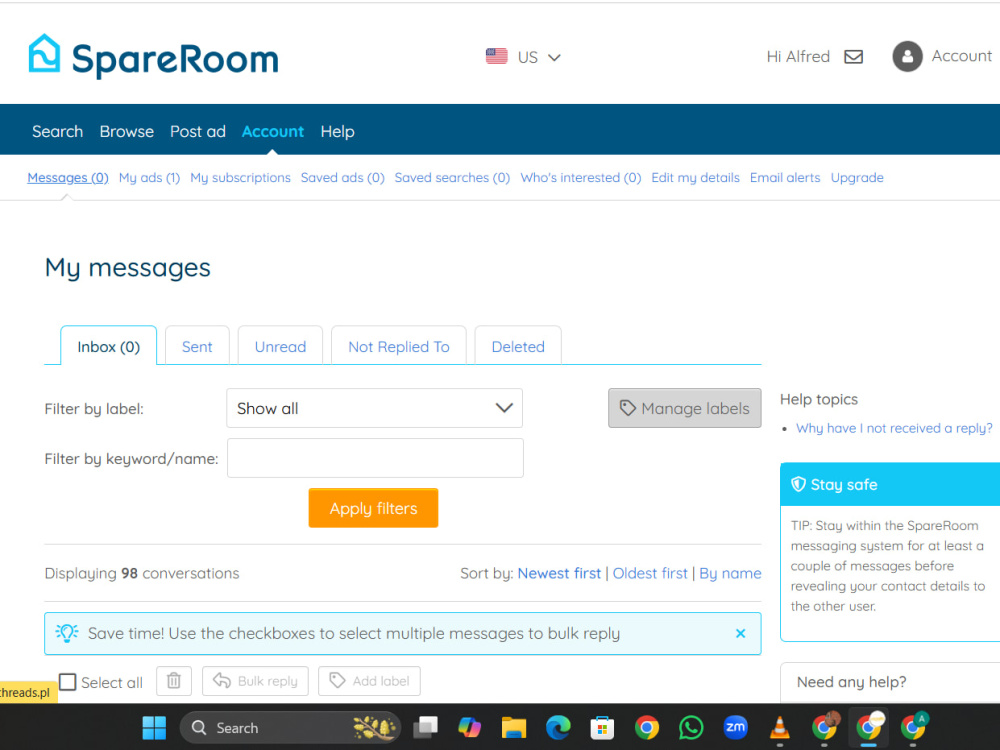Click Edit my details link
1000x750 pixels.
point(695,177)
